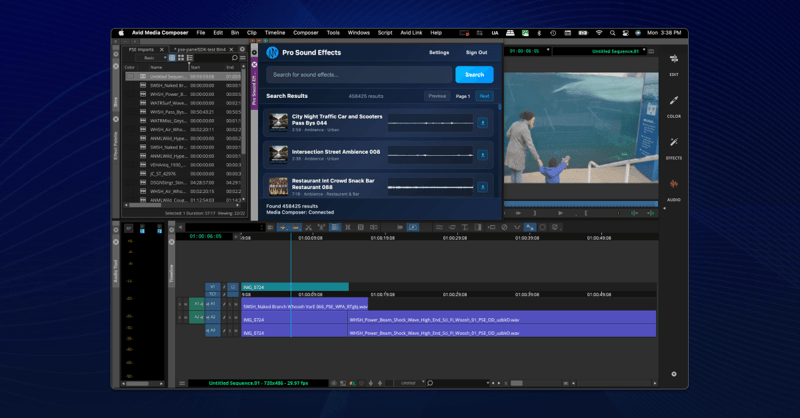Click the monitor position bar under the video

tap(581, 204)
